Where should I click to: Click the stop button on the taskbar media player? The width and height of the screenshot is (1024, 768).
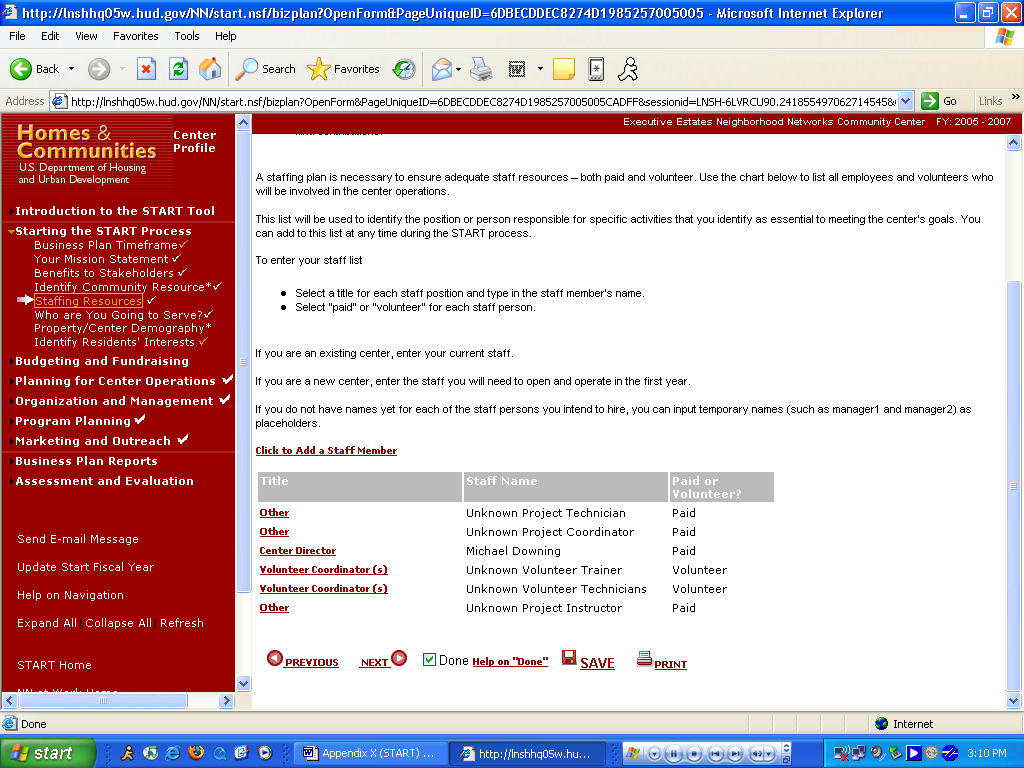pos(694,753)
